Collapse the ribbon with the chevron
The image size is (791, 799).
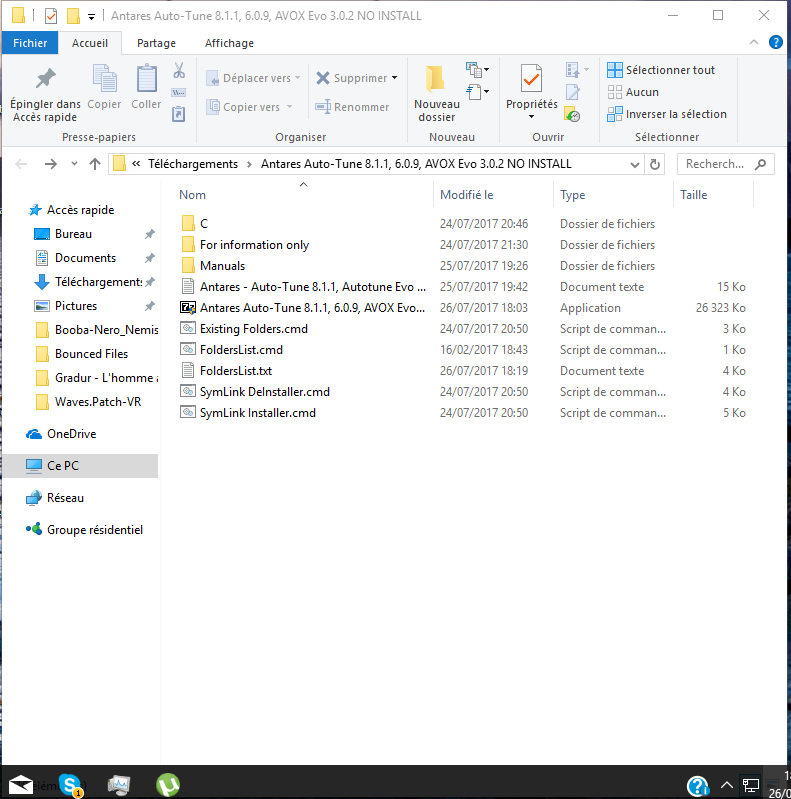(x=754, y=42)
